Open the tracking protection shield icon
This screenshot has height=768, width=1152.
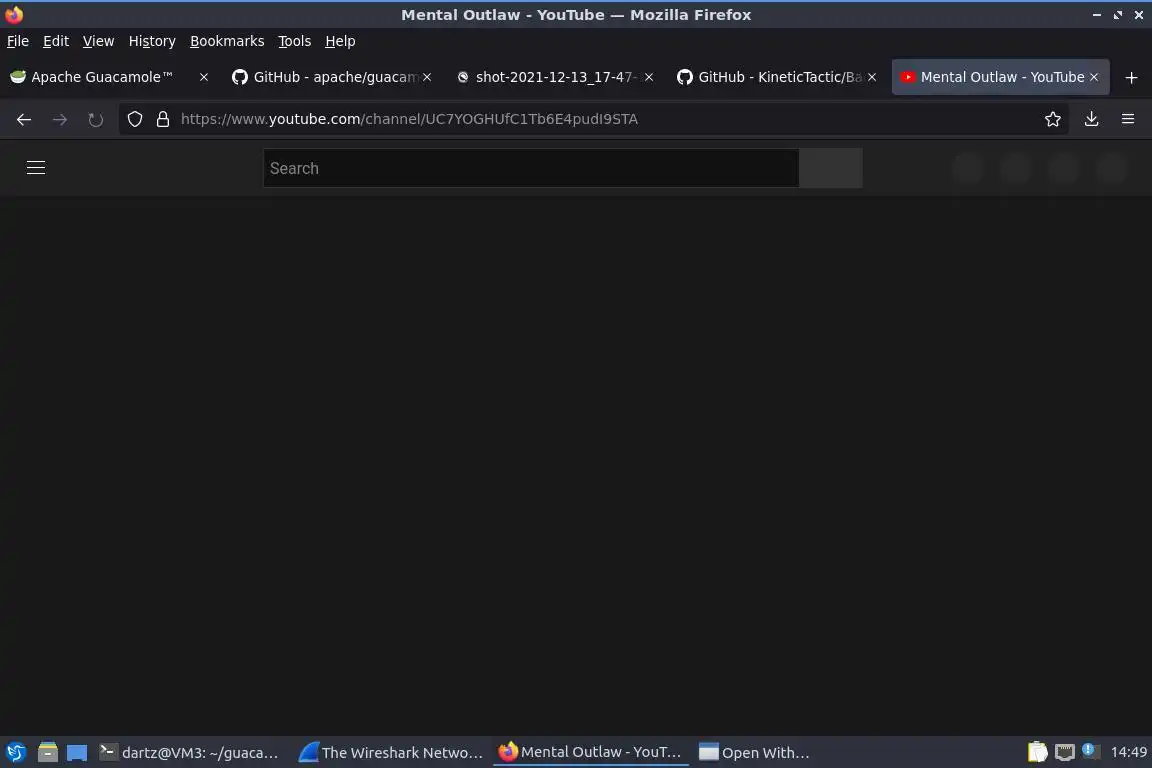click(x=134, y=119)
